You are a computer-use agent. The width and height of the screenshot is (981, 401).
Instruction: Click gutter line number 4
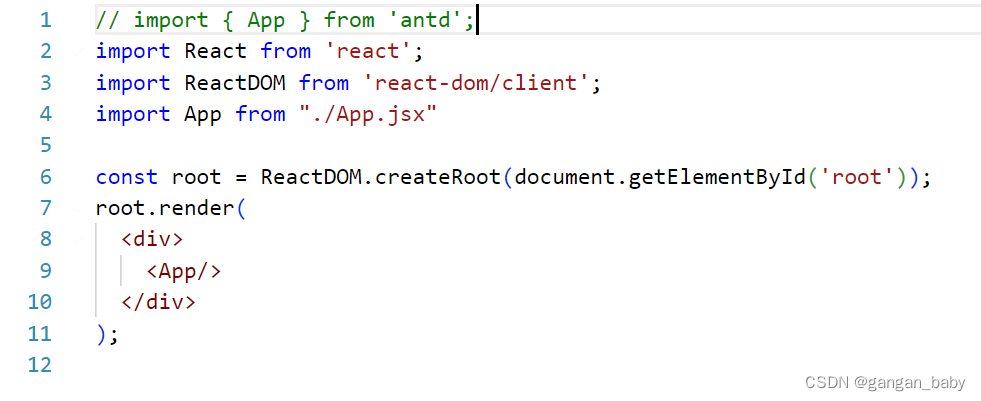pos(45,114)
